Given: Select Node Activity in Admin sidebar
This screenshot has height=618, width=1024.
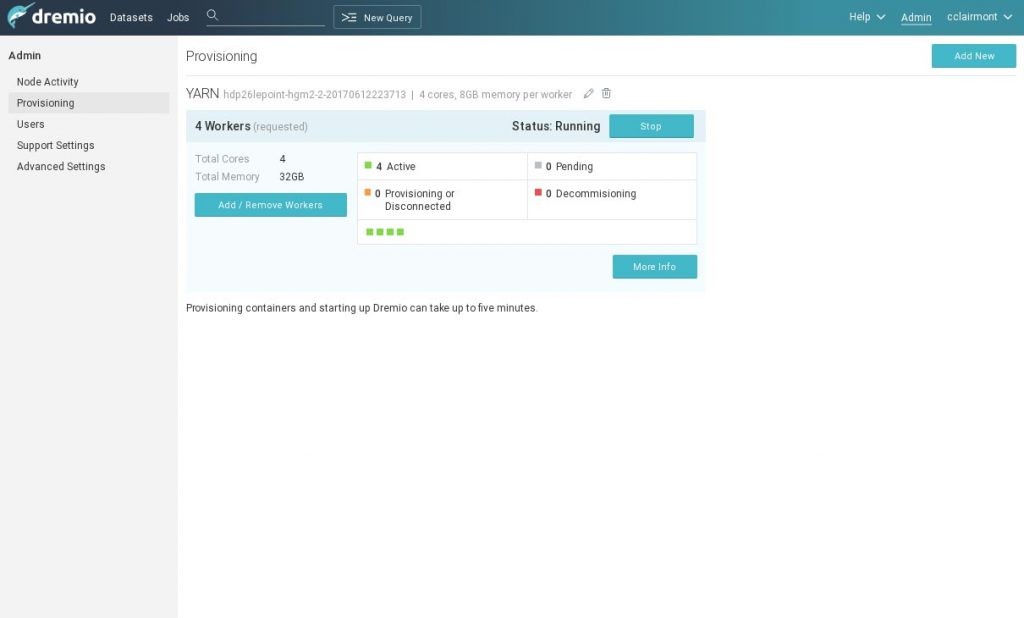Looking at the screenshot, I should pos(48,82).
